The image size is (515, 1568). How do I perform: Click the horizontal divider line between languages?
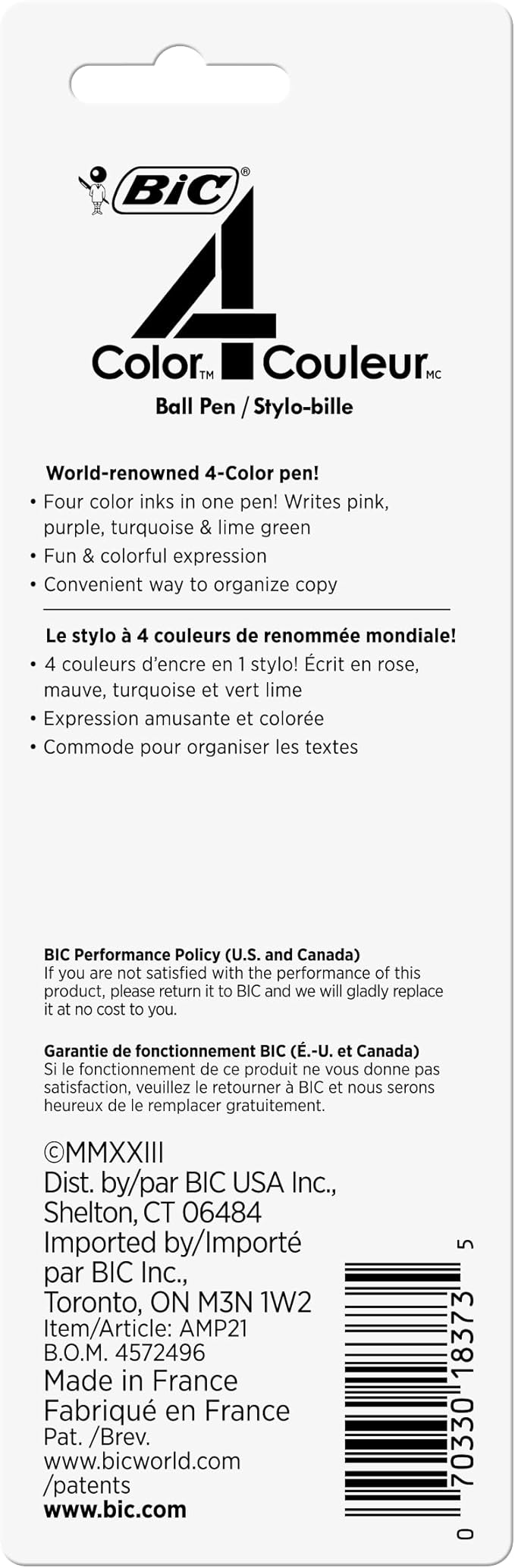pos(247,609)
